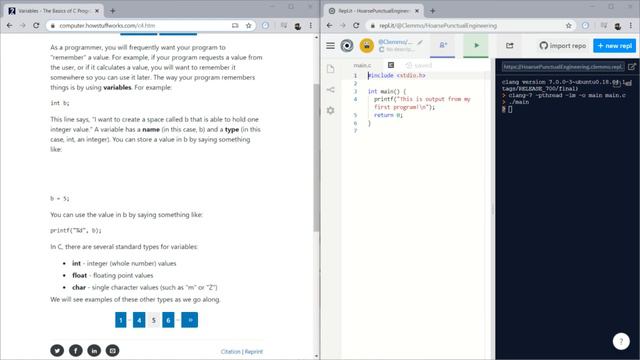Share article on Twitter
640x360 pixels.
point(57,351)
